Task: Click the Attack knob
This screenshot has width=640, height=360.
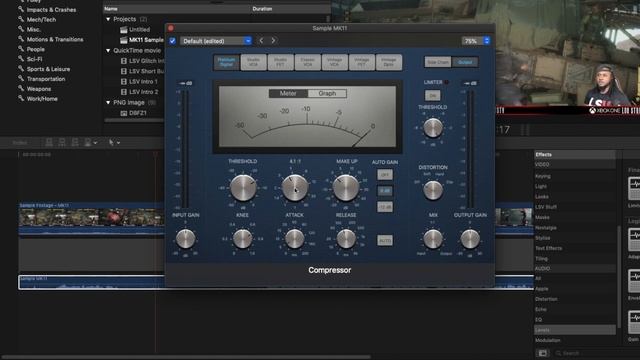Action: pyautogui.click(x=294, y=239)
